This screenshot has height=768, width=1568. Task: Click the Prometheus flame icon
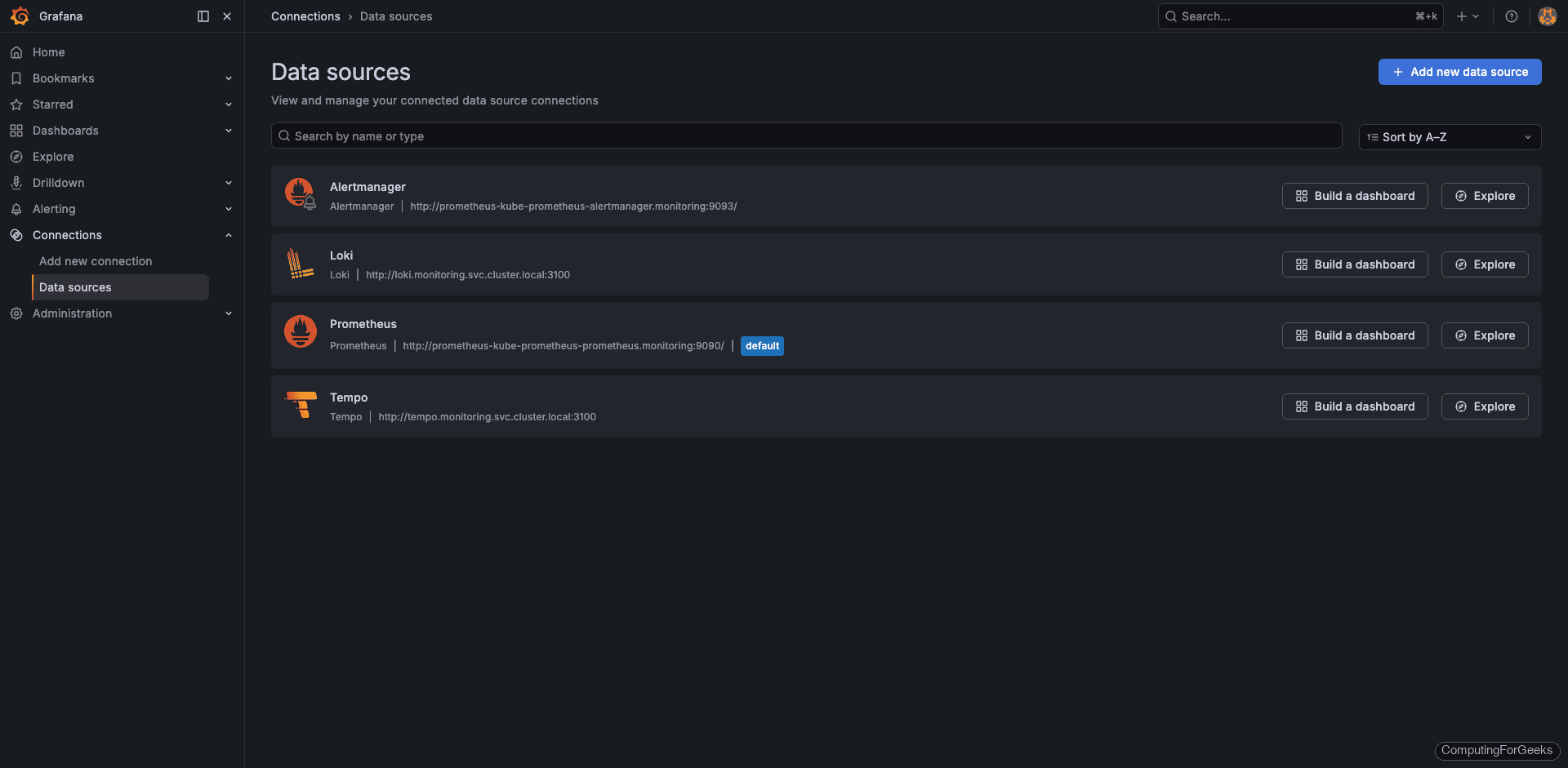click(300, 331)
